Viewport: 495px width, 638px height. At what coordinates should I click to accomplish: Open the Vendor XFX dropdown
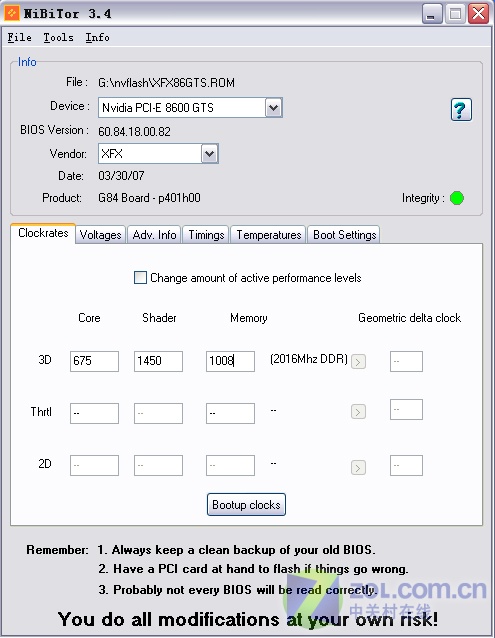click(x=209, y=154)
